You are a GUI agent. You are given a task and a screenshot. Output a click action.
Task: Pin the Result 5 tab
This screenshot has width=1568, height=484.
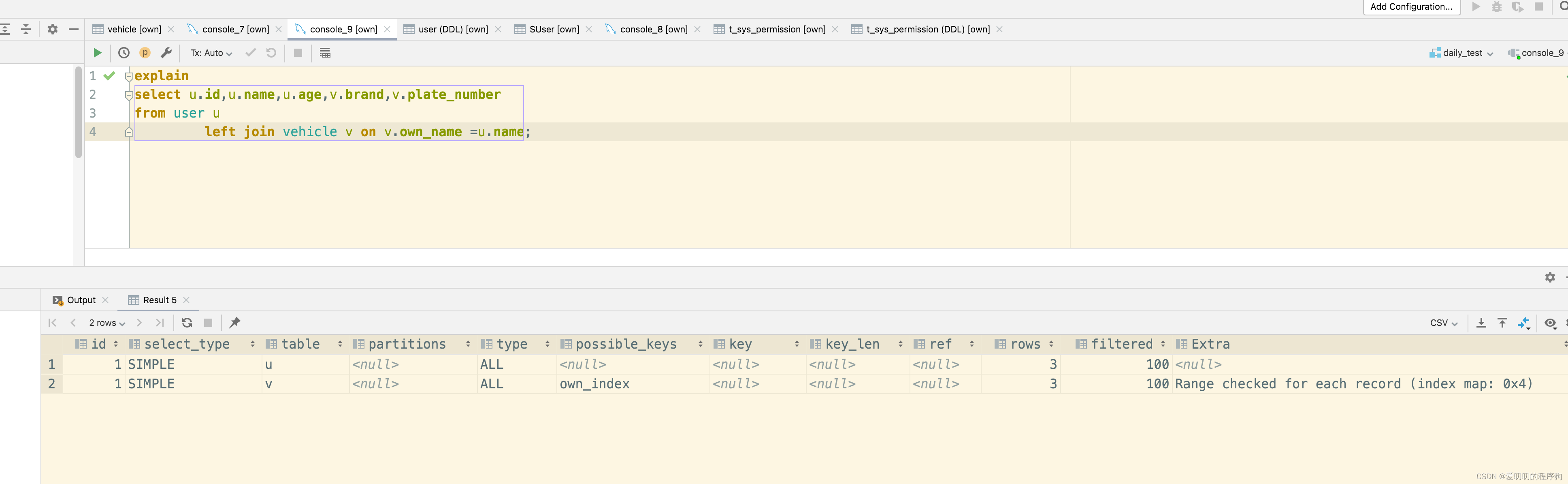235,323
